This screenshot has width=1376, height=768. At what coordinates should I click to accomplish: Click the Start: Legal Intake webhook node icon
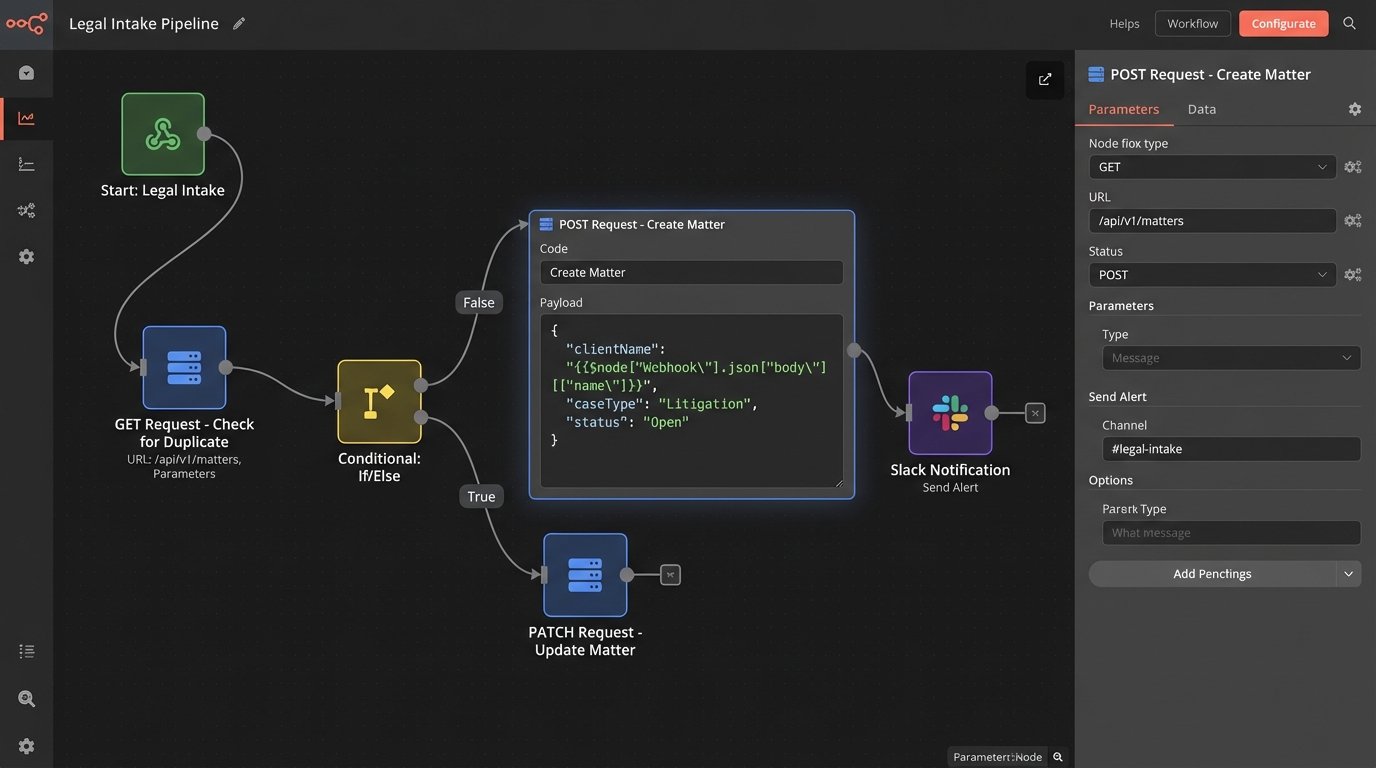point(163,134)
